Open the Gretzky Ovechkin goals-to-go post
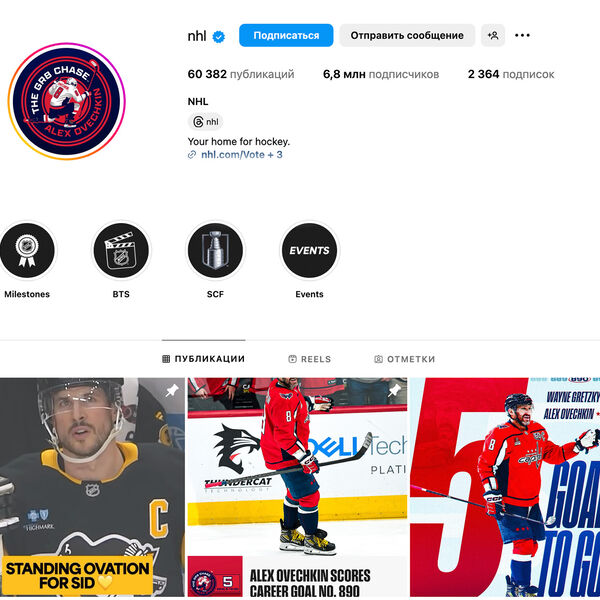This screenshot has width=600, height=600. pyautogui.click(x=505, y=487)
